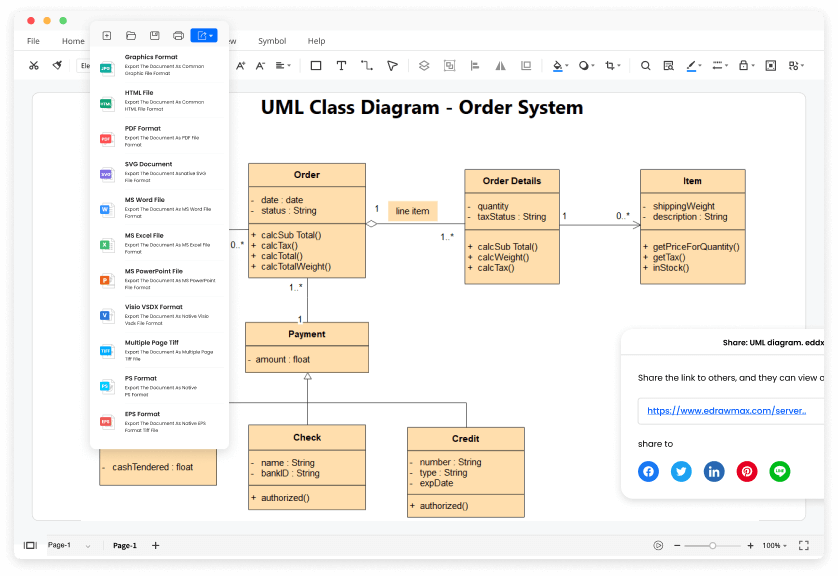838x576 pixels.
Task: Share to Pinterest
Action: click(x=747, y=471)
